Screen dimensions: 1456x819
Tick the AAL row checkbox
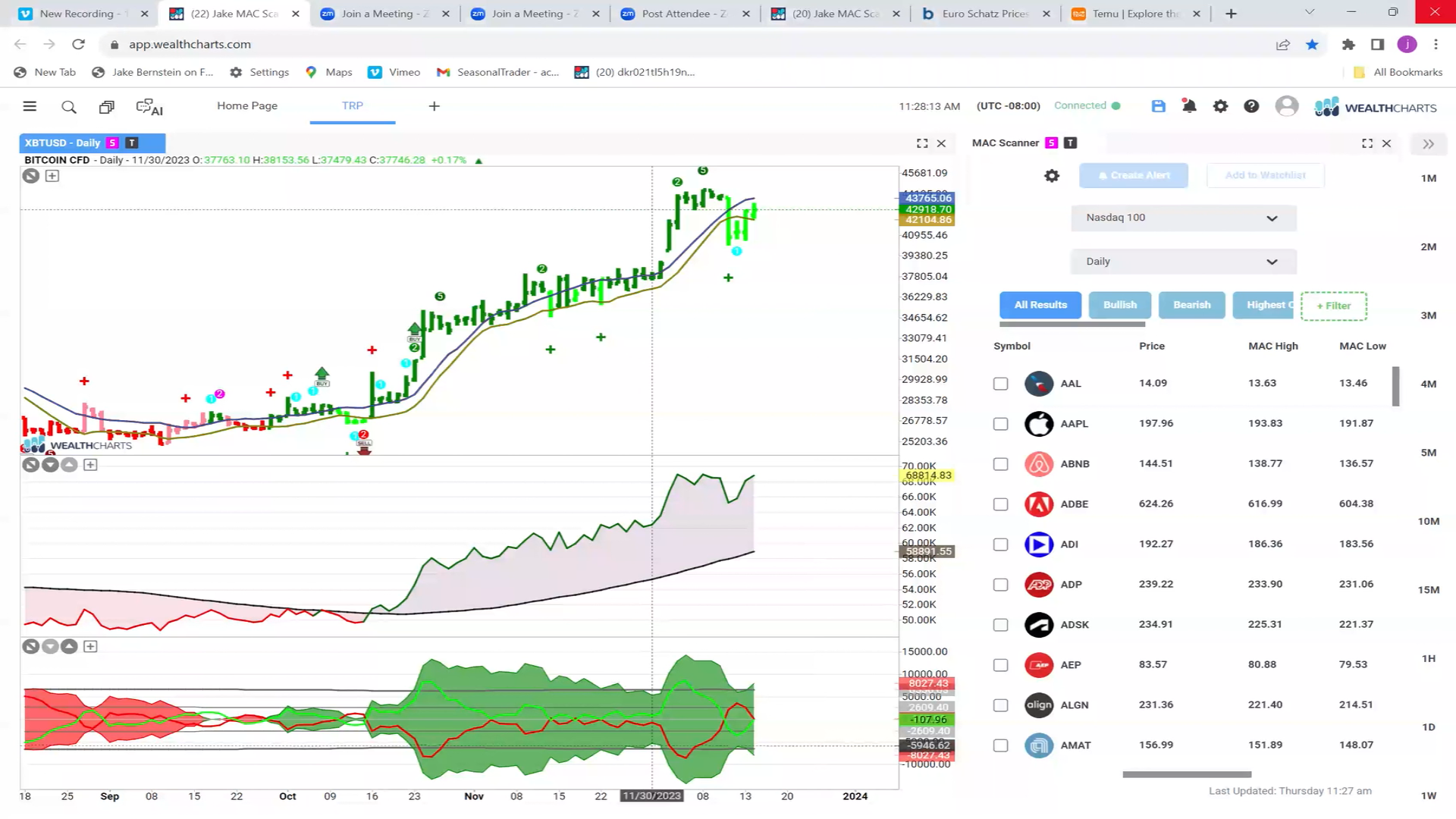[x=1001, y=384]
